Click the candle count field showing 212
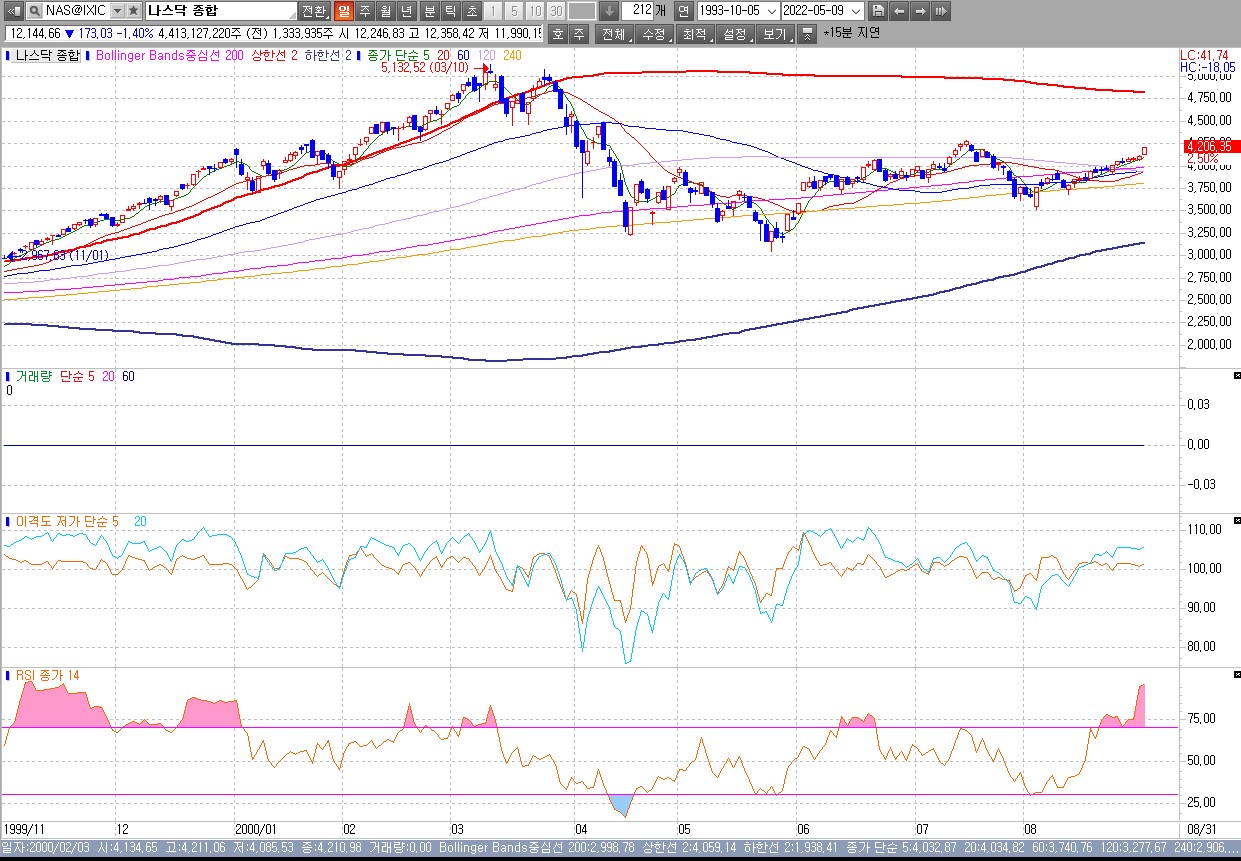Screen dimensions: 1241x861 point(636,11)
